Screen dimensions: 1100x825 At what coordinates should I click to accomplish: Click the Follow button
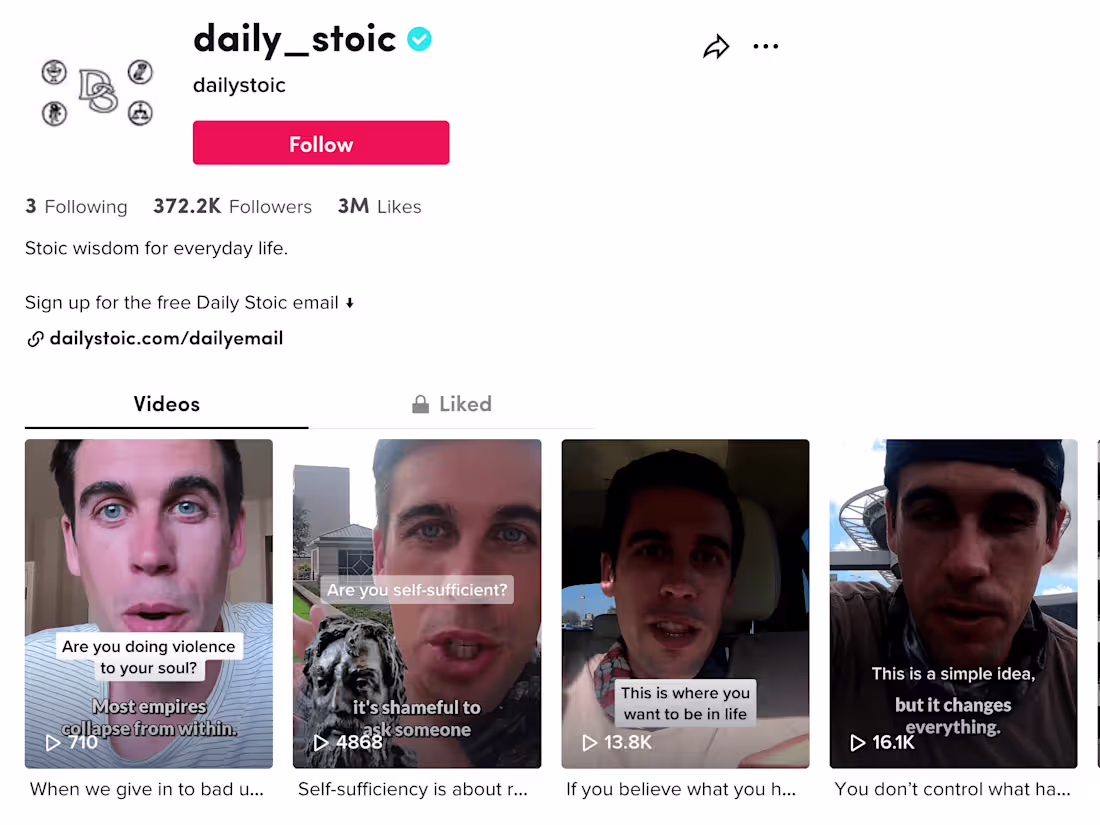tap(320, 143)
